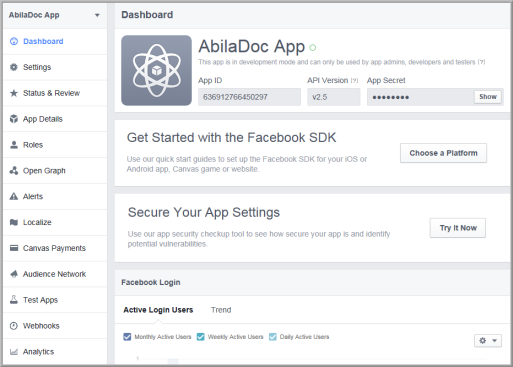Screen dimensions: 513x367
Task: Disable Daily Active Users checkbox
Action: (273, 337)
